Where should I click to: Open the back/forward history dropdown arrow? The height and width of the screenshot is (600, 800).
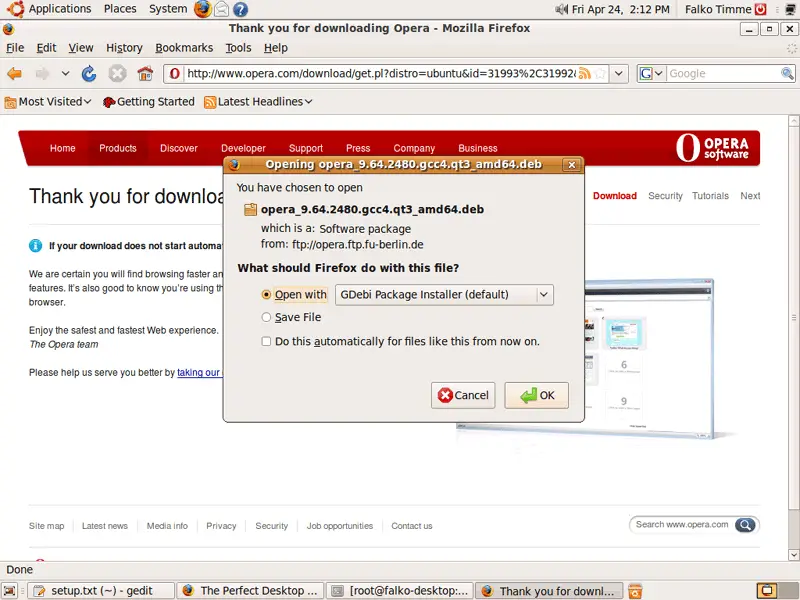(65, 74)
